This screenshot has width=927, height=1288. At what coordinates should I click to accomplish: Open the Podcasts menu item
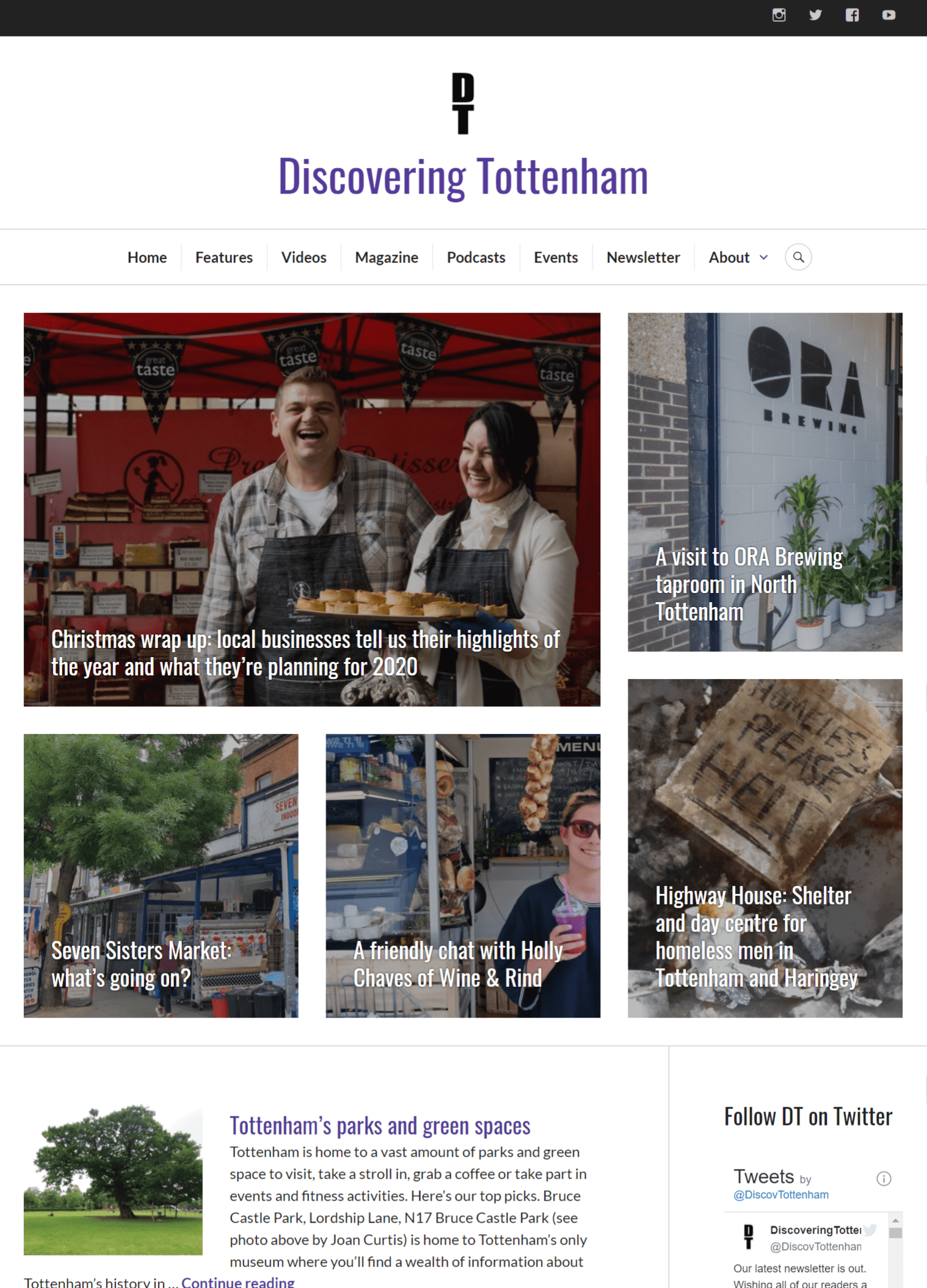(x=476, y=258)
